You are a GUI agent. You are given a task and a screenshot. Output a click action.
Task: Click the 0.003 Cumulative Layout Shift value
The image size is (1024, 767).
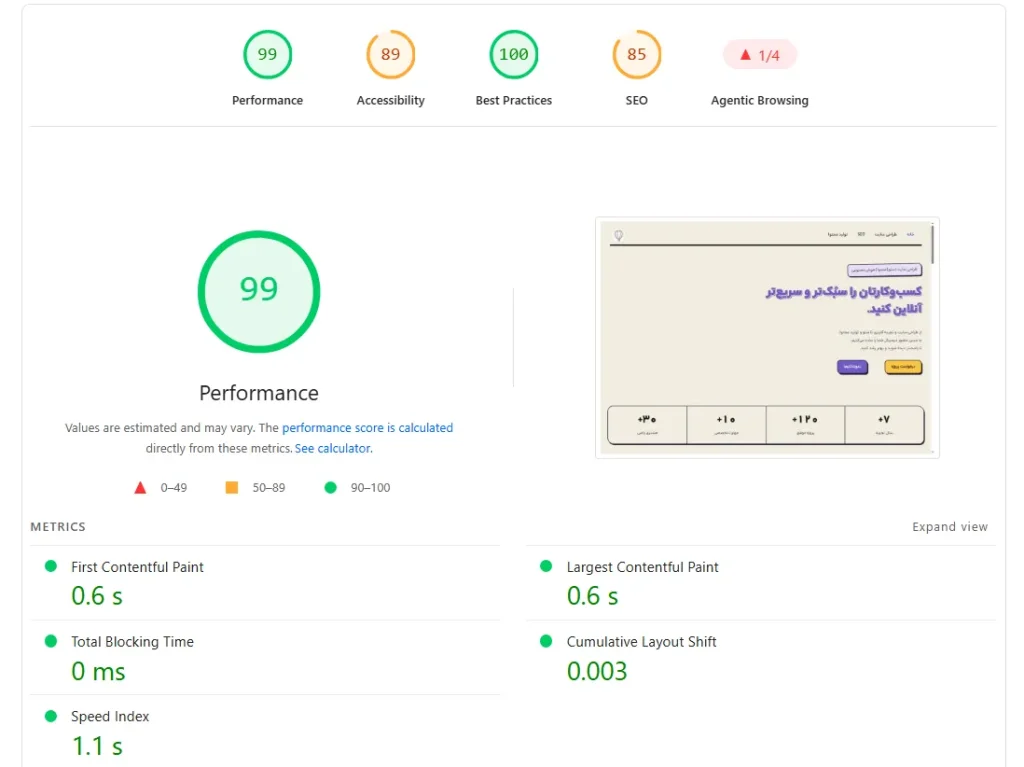point(597,671)
